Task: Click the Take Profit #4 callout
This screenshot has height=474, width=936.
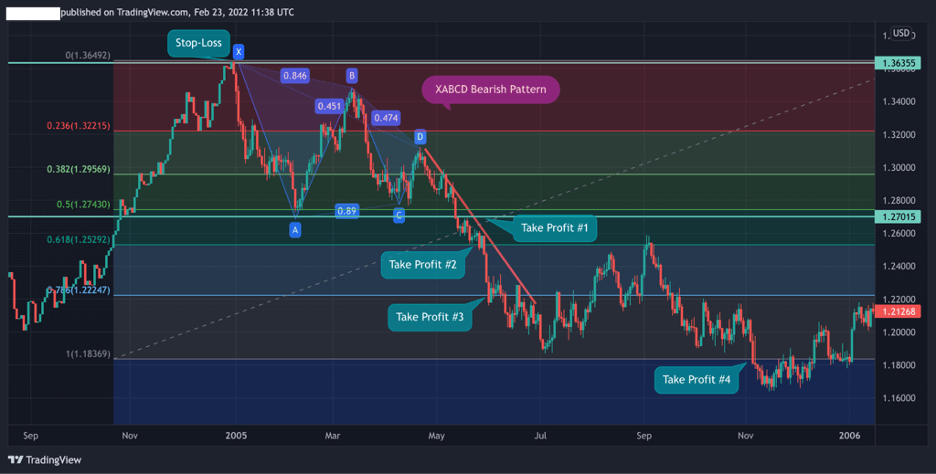Action: 697,380
